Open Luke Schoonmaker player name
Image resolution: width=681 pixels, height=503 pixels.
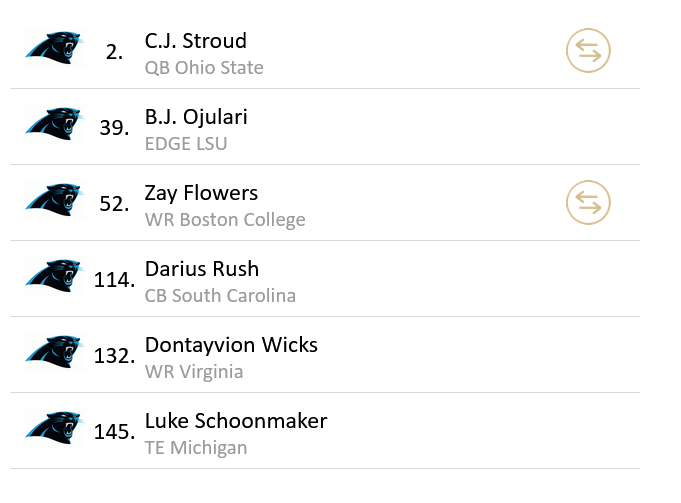point(236,421)
